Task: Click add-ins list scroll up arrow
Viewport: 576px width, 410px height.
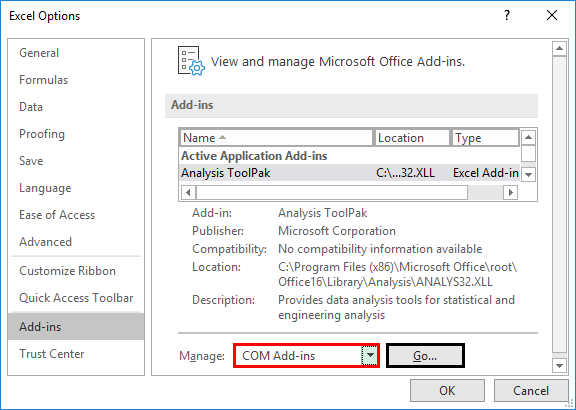Action: (x=528, y=137)
